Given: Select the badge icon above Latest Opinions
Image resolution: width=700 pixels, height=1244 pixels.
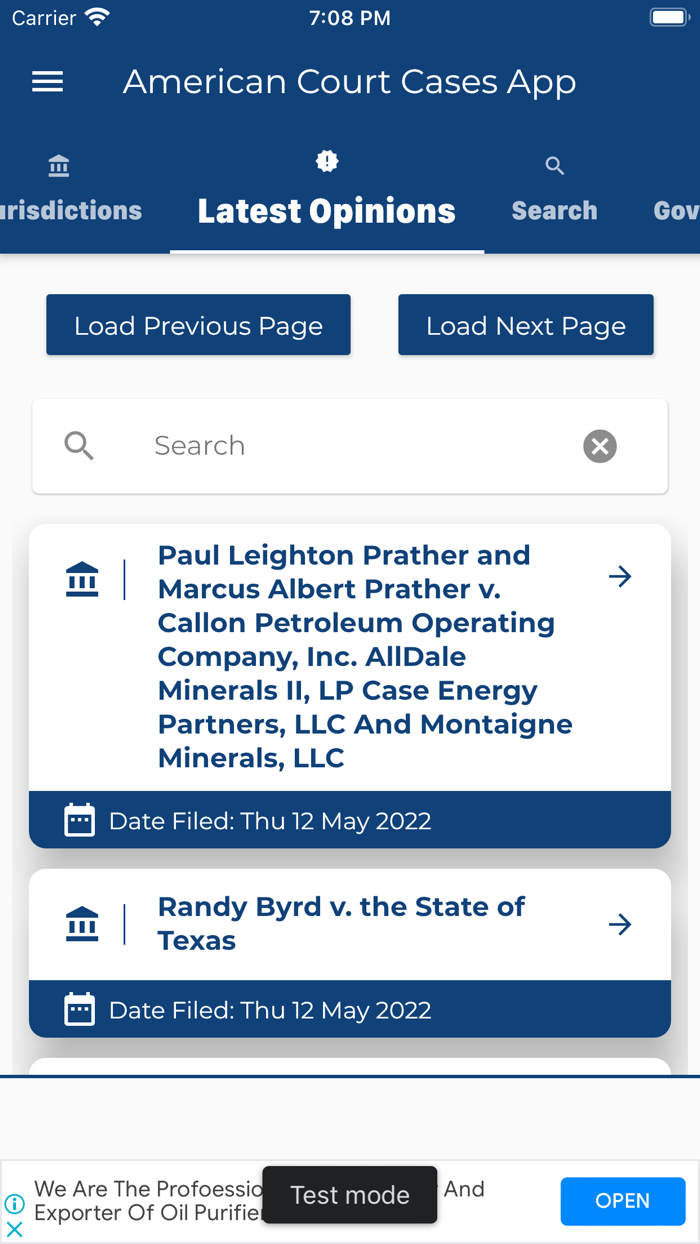Looking at the screenshot, I should click(x=326, y=160).
